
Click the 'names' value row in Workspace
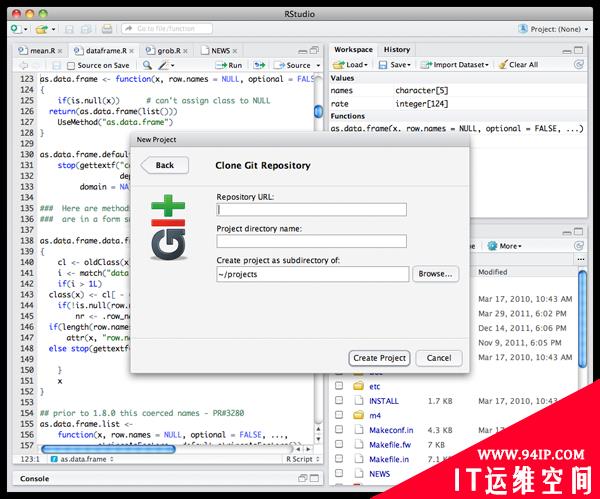458,91
